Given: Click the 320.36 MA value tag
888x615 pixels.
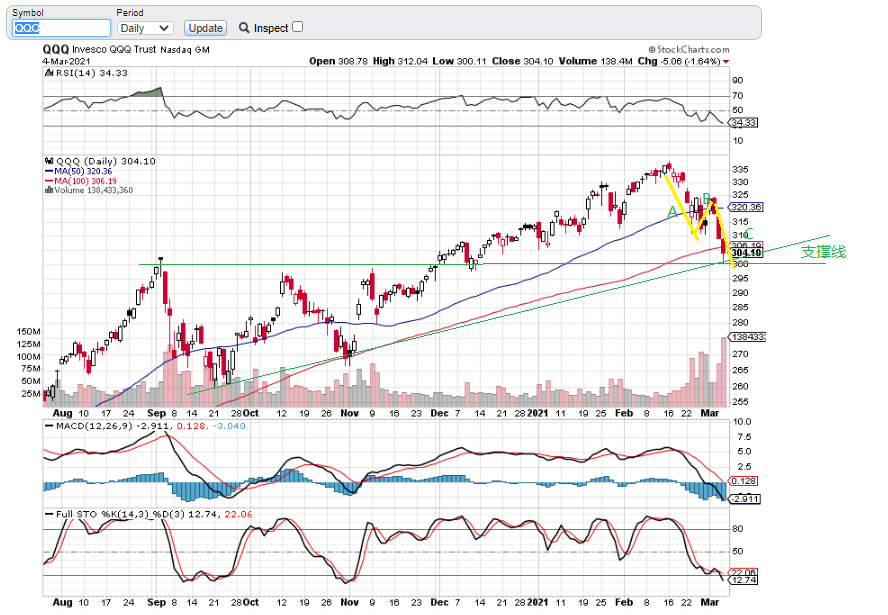Looking at the screenshot, I should pos(746,207).
